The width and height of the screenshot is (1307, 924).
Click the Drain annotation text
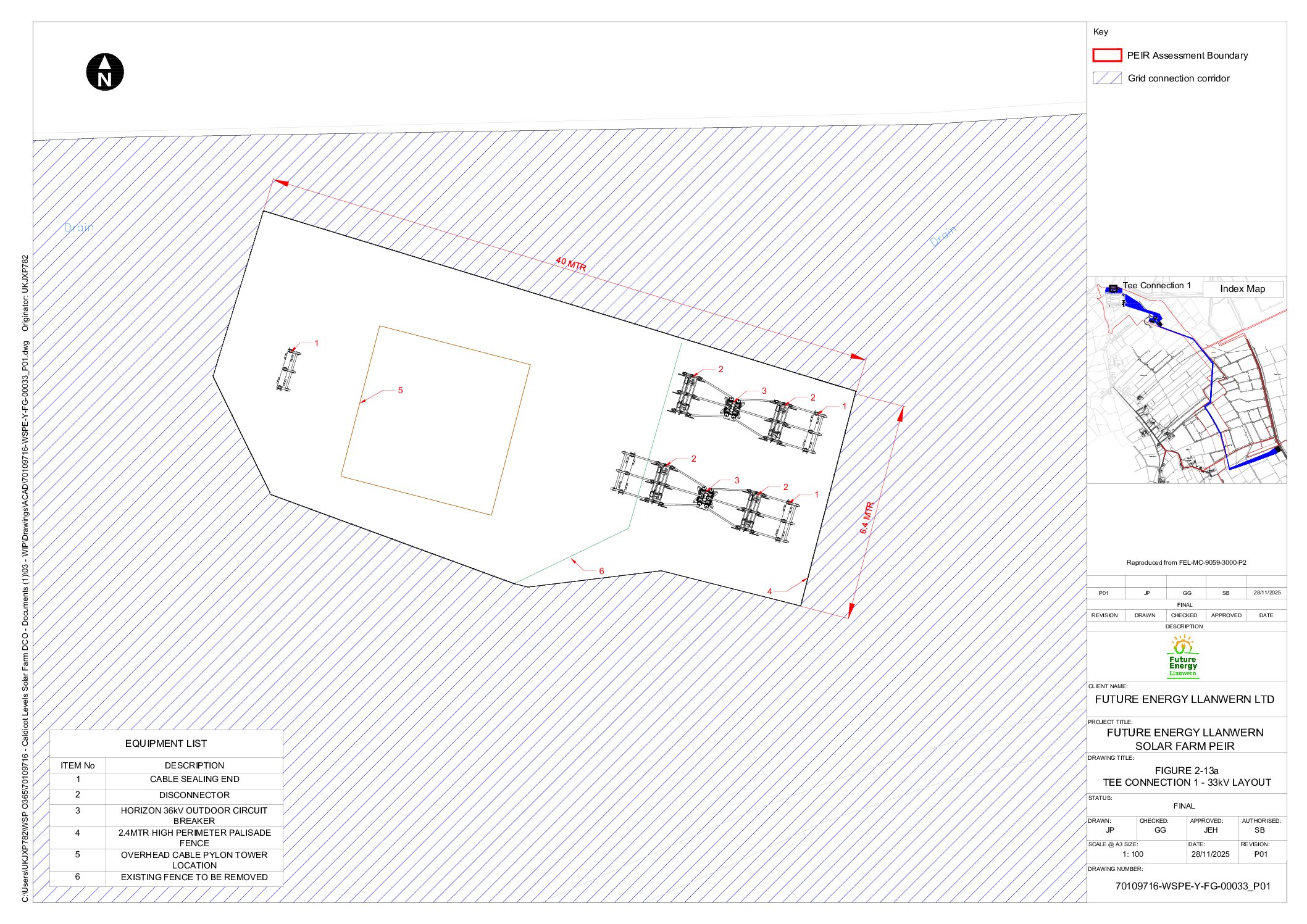(79, 227)
